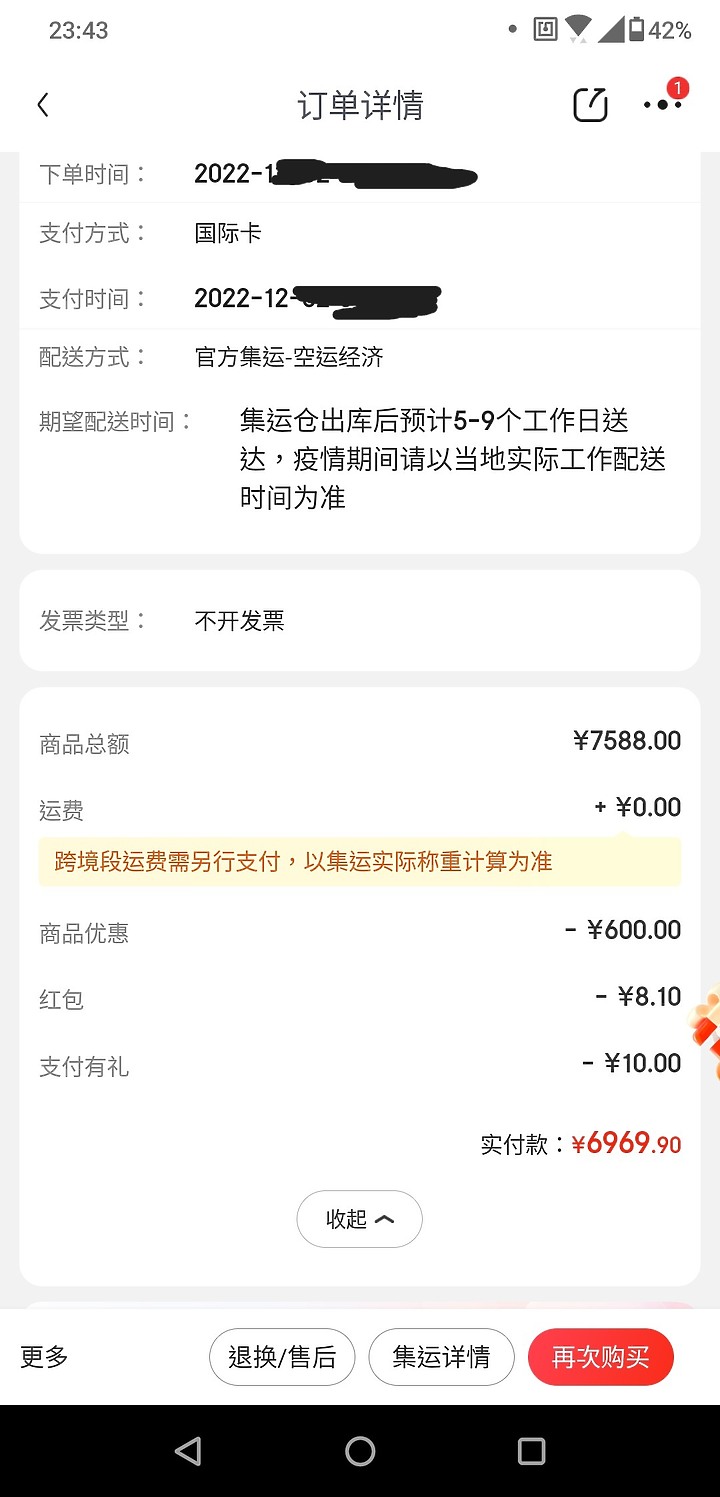720x1497 pixels.
Task: Tap Android home circle button
Action: 360,1451
